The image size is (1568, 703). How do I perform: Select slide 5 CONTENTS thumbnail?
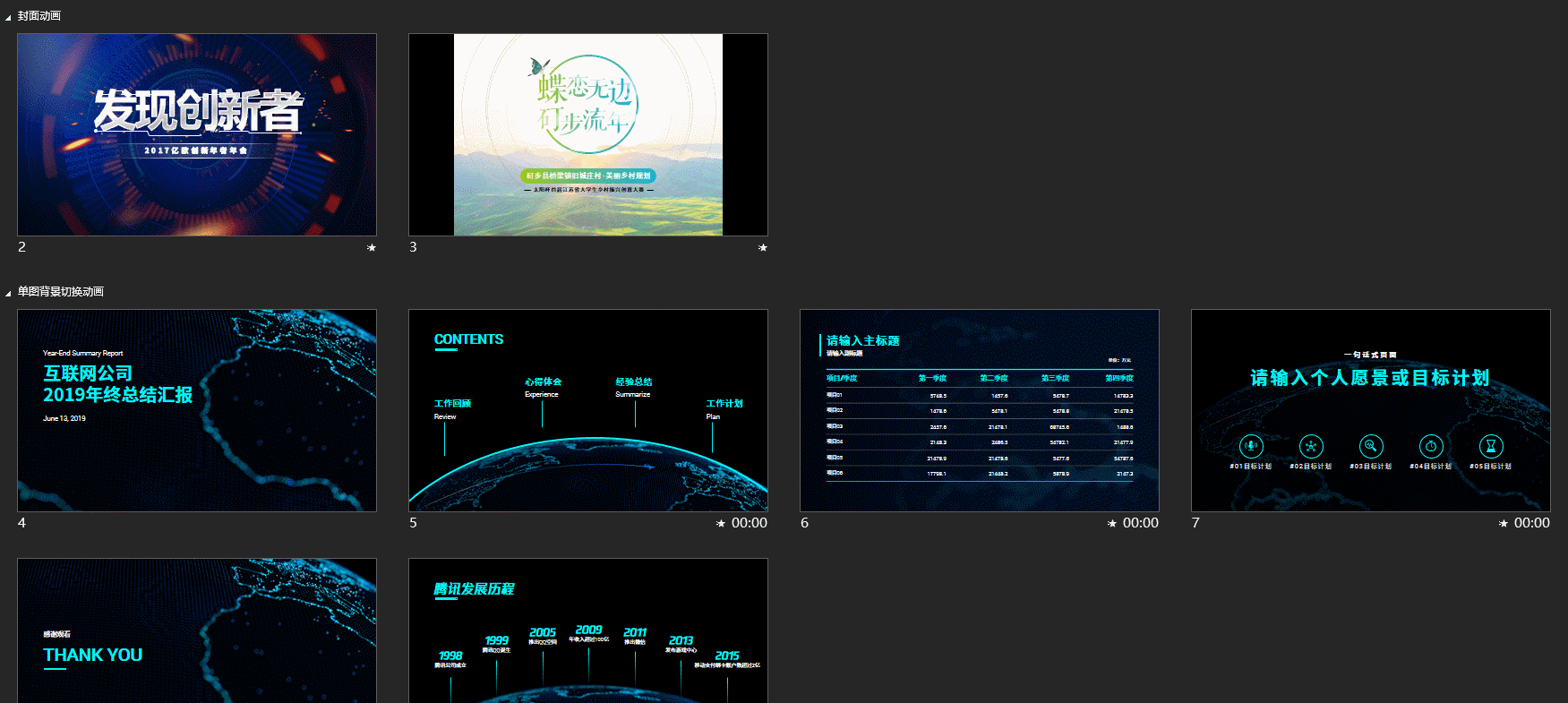click(x=588, y=411)
